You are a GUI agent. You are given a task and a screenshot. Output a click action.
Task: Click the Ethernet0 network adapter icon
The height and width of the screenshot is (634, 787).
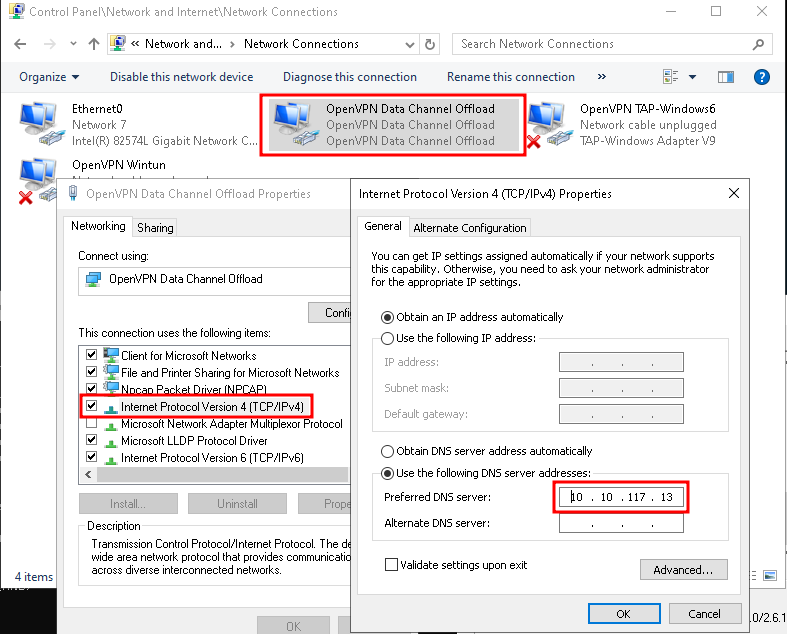tap(40, 124)
